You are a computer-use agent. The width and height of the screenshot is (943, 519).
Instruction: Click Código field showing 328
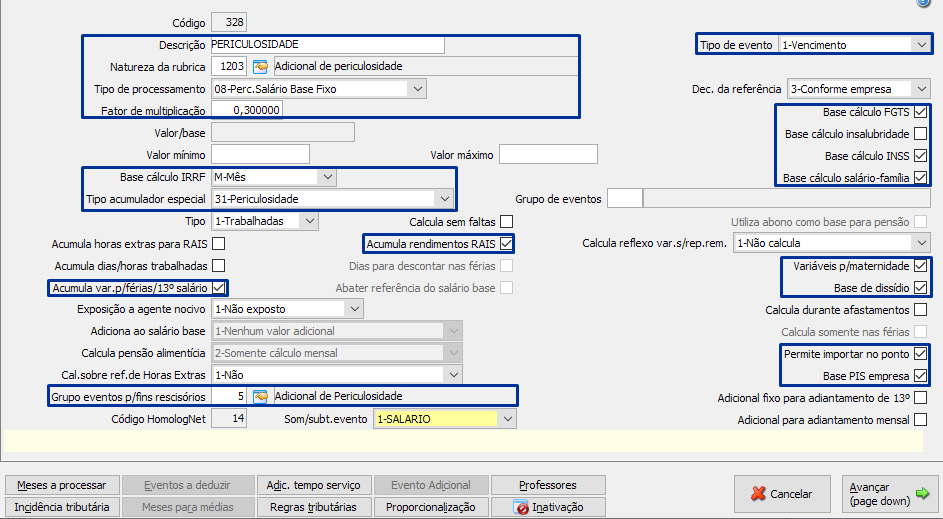point(229,23)
